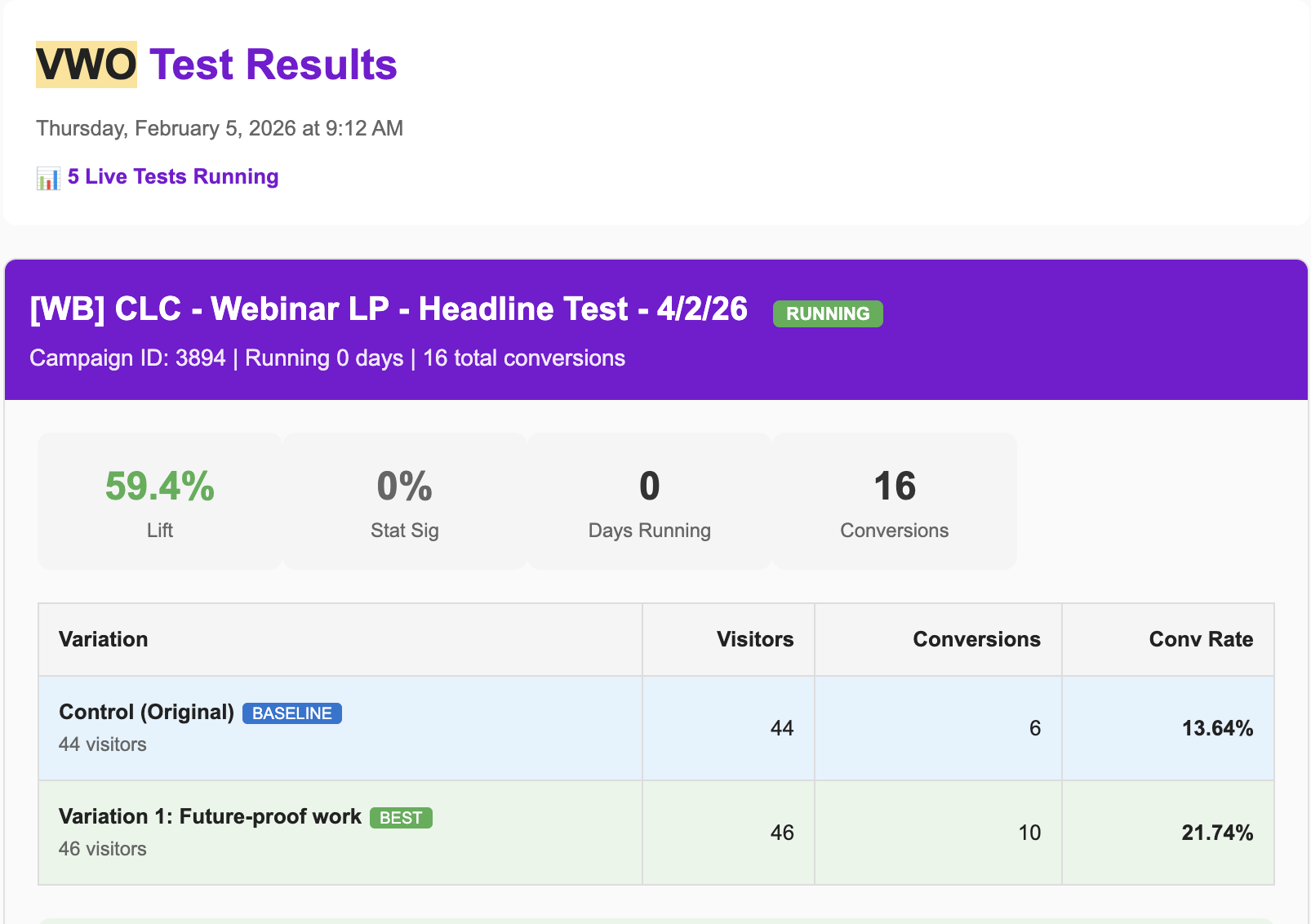1311x924 pixels.
Task: Click the 46 visitors subtext under Variation 1
Action: click(x=103, y=849)
